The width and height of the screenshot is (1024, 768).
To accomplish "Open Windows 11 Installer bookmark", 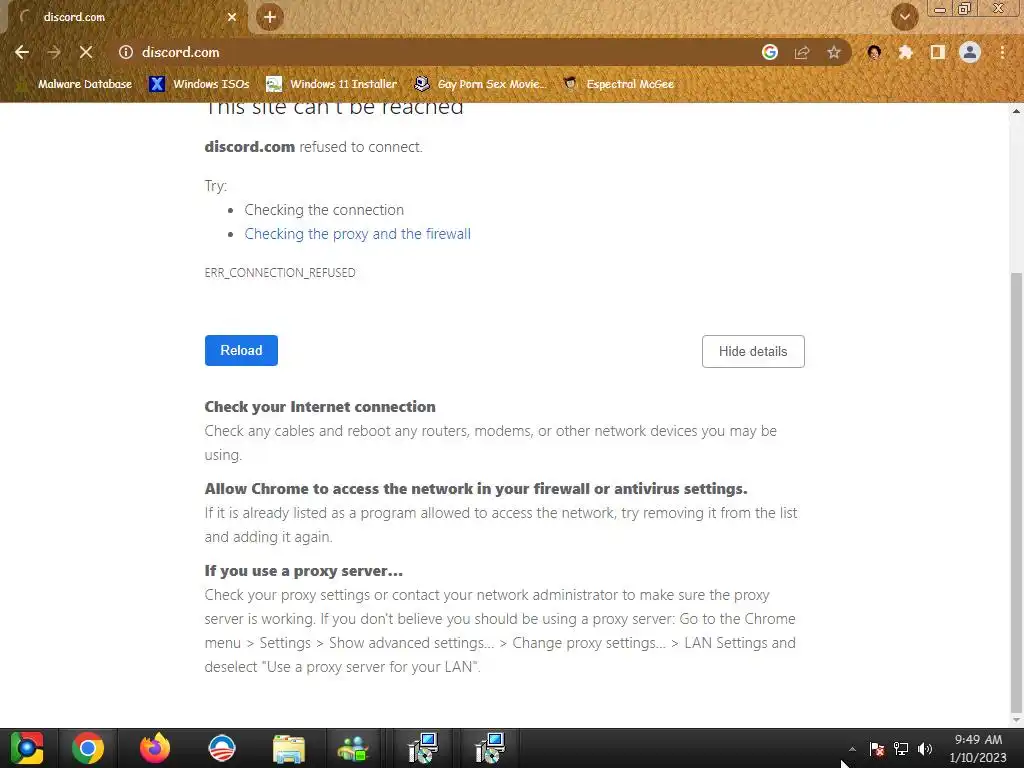I will click(332, 84).
